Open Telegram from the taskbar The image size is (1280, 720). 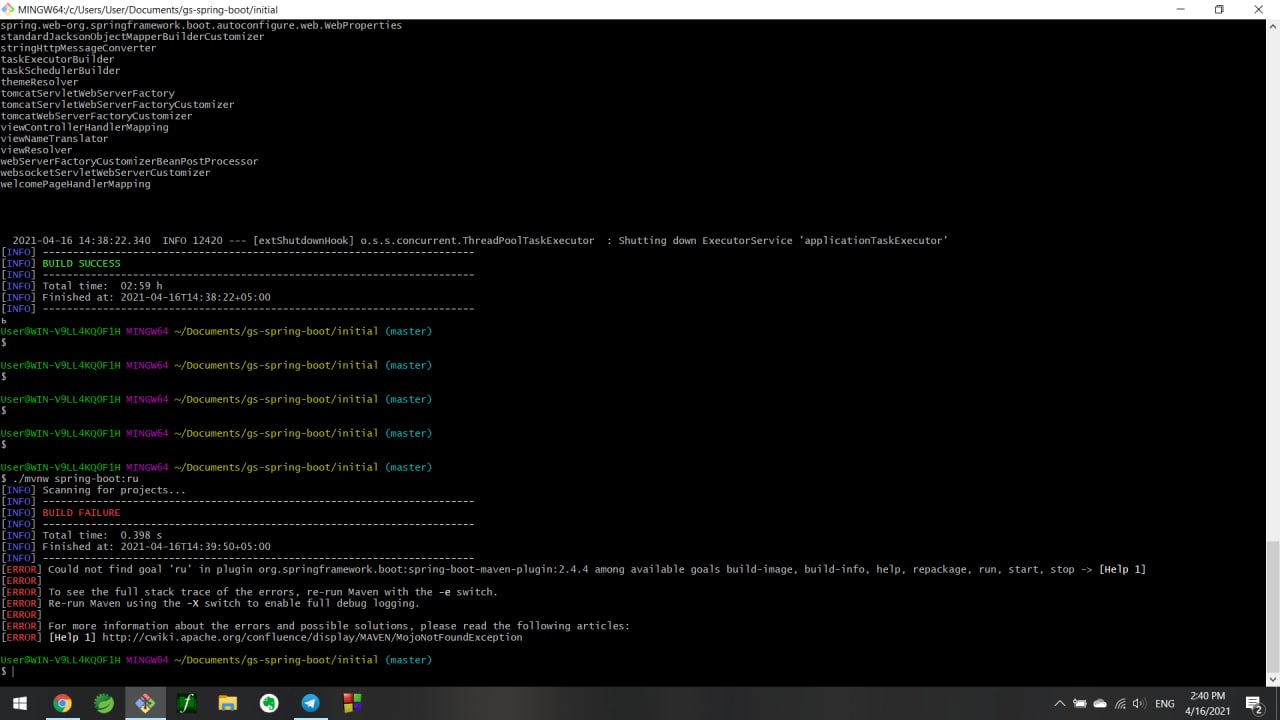click(x=311, y=703)
